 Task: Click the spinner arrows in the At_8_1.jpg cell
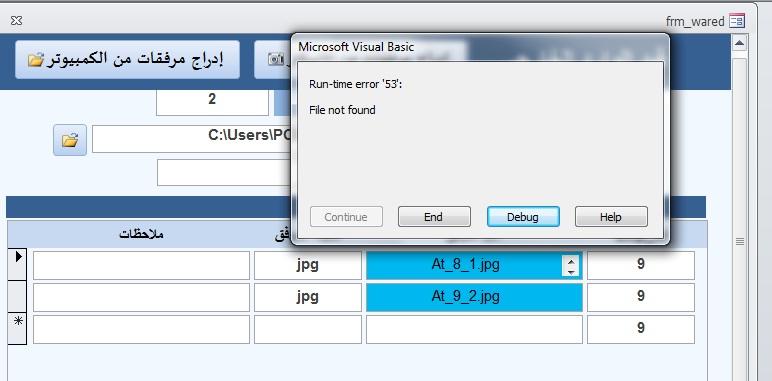pos(571,266)
